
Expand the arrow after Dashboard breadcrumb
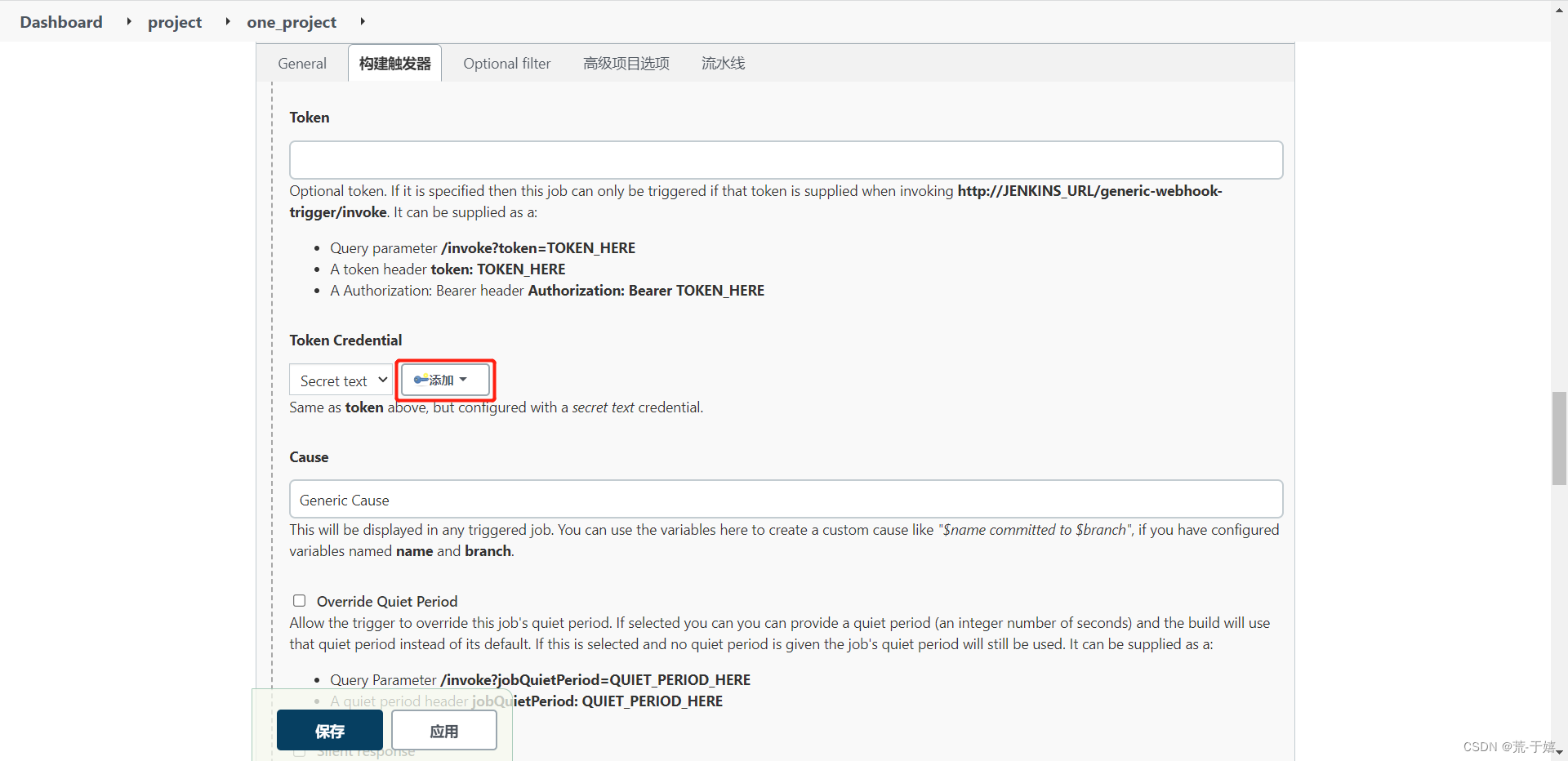click(129, 21)
